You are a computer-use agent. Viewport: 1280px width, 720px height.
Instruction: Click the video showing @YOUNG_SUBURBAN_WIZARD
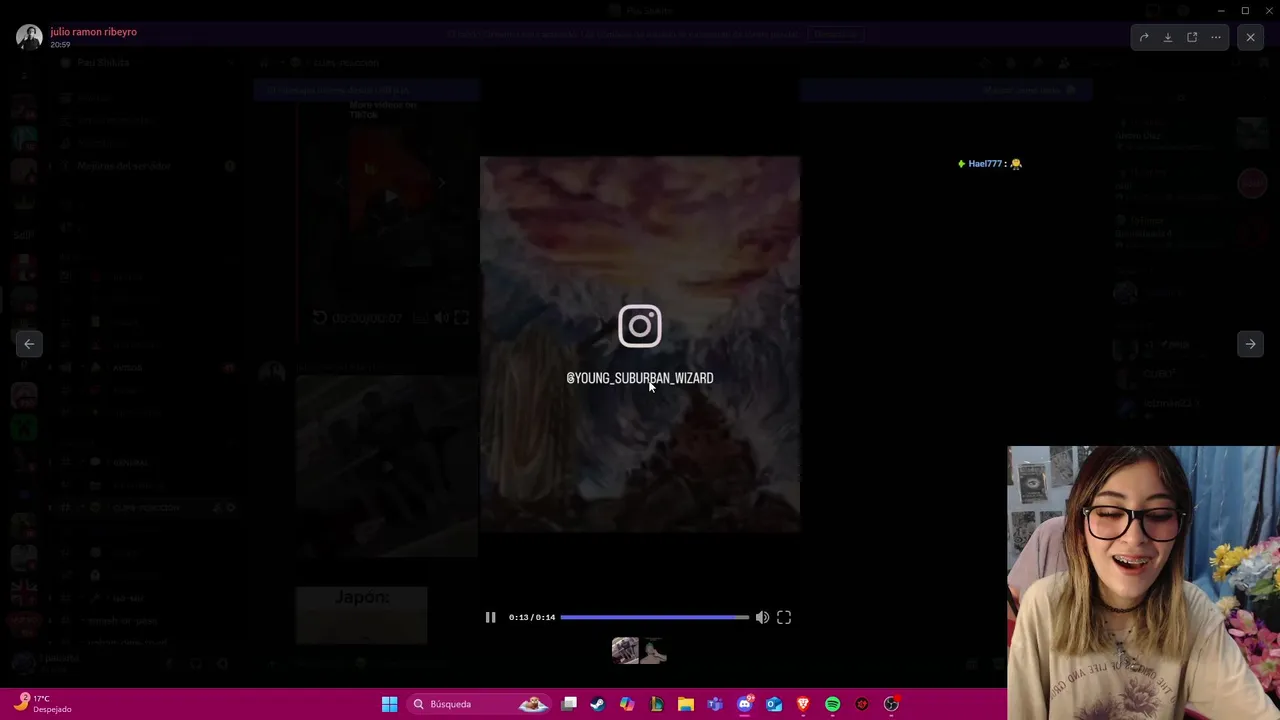pyautogui.click(x=640, y=344)
